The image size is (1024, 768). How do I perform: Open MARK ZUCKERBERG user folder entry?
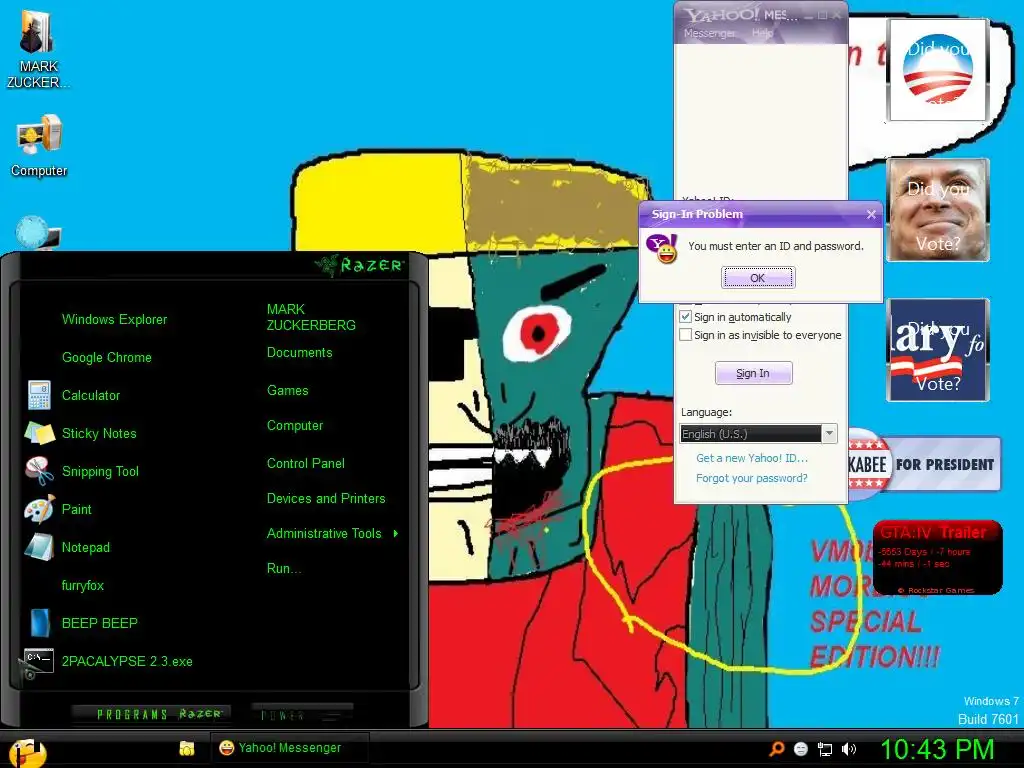point(311,317)
